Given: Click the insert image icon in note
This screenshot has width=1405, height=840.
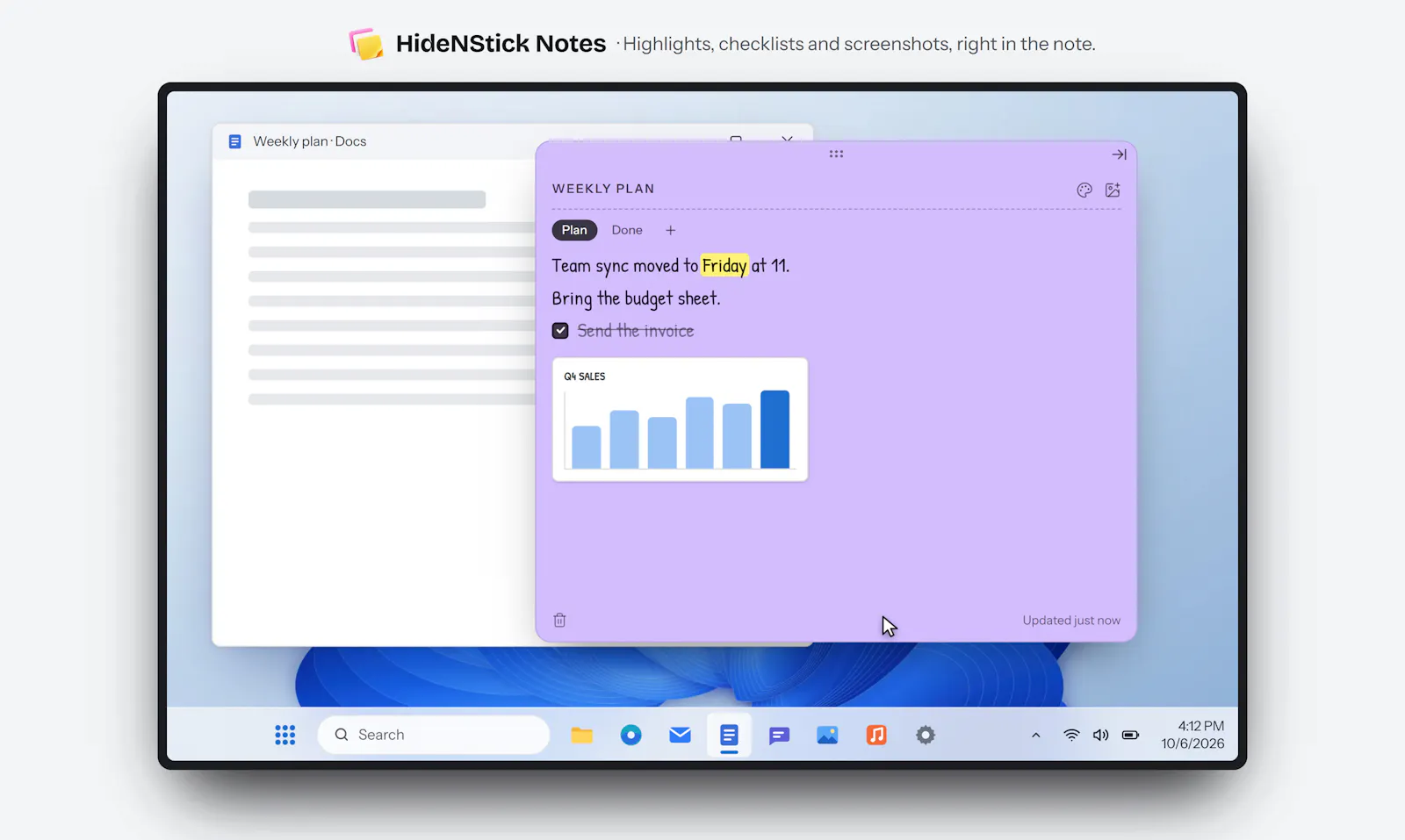Looking at the screenshot, I should click(x=1113, y=190).
